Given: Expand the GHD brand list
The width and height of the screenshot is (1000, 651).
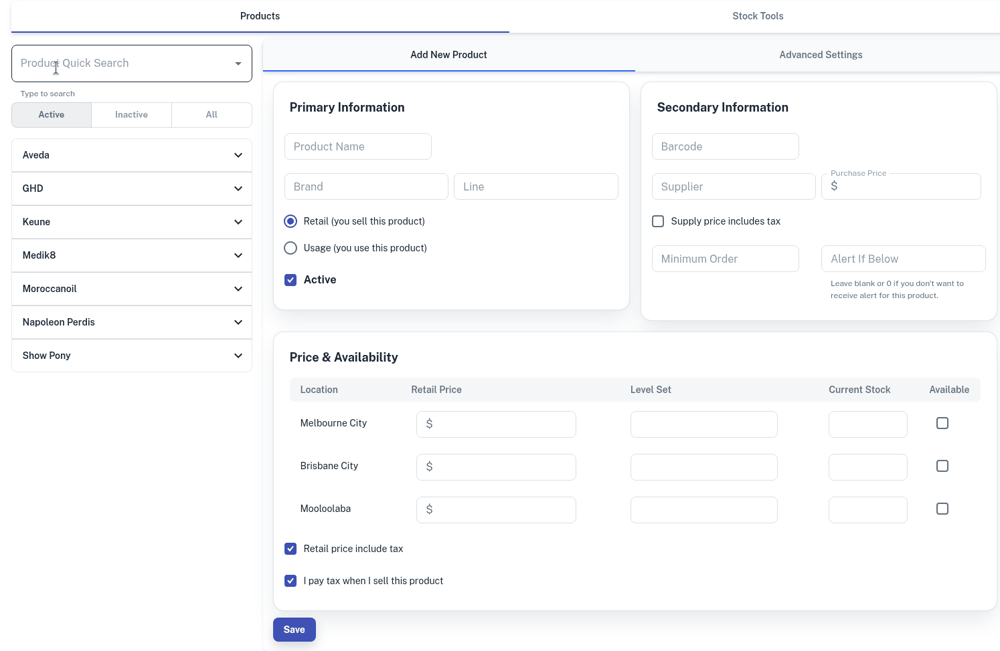Looking at the screenshot, I should pos(238,189).
